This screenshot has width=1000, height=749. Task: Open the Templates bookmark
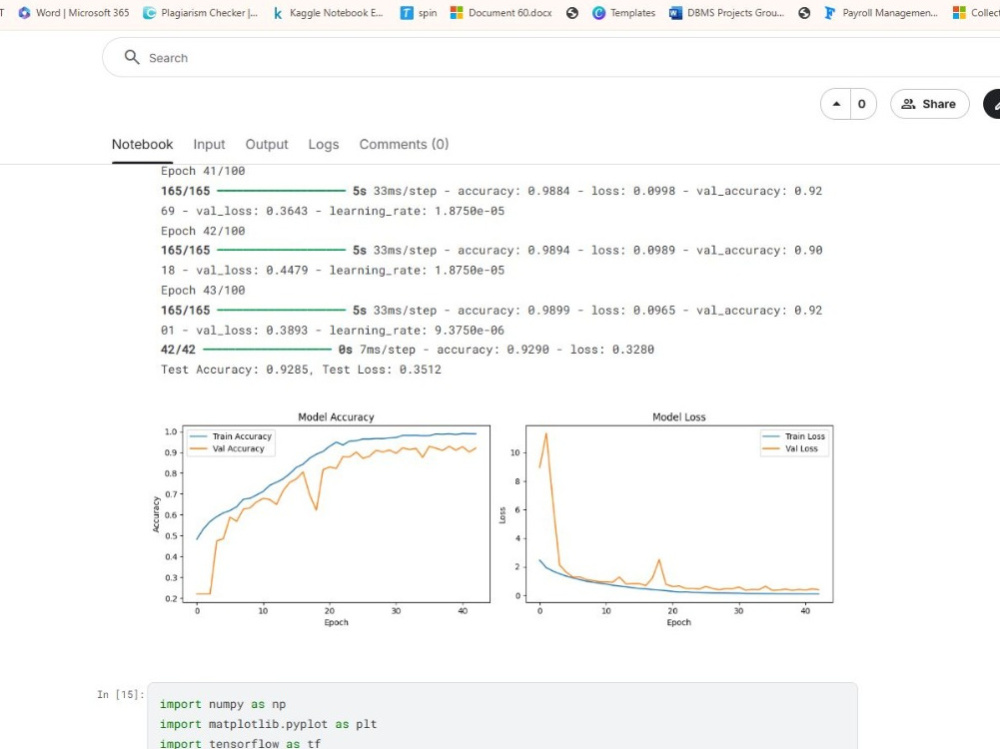coord(624,13)
